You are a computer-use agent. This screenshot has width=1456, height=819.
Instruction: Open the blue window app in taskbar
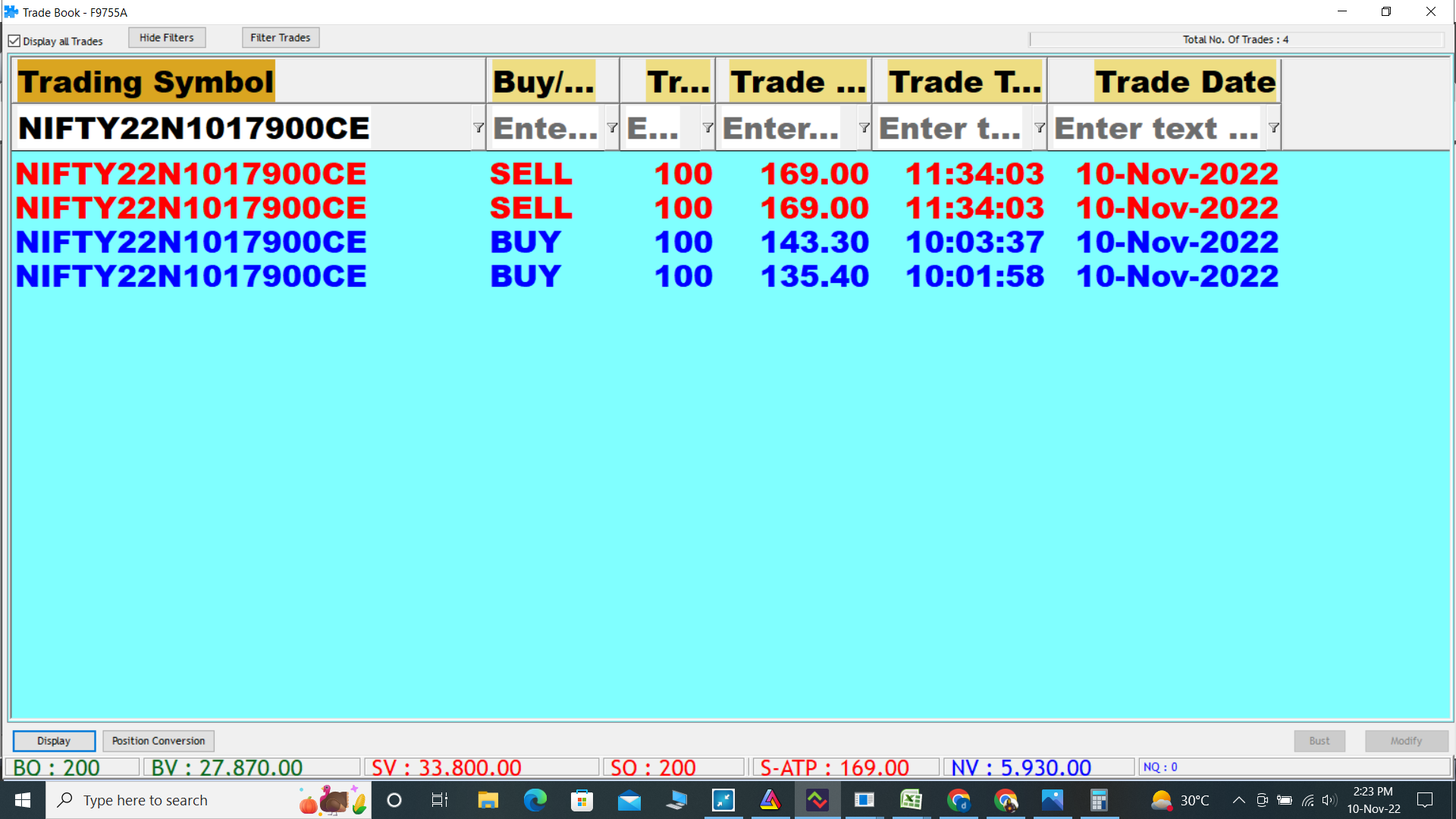pos(864,800)
